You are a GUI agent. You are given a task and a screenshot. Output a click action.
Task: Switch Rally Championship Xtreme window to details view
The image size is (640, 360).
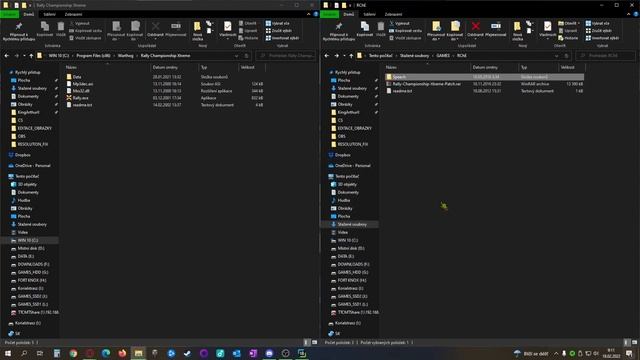point(307,342)
